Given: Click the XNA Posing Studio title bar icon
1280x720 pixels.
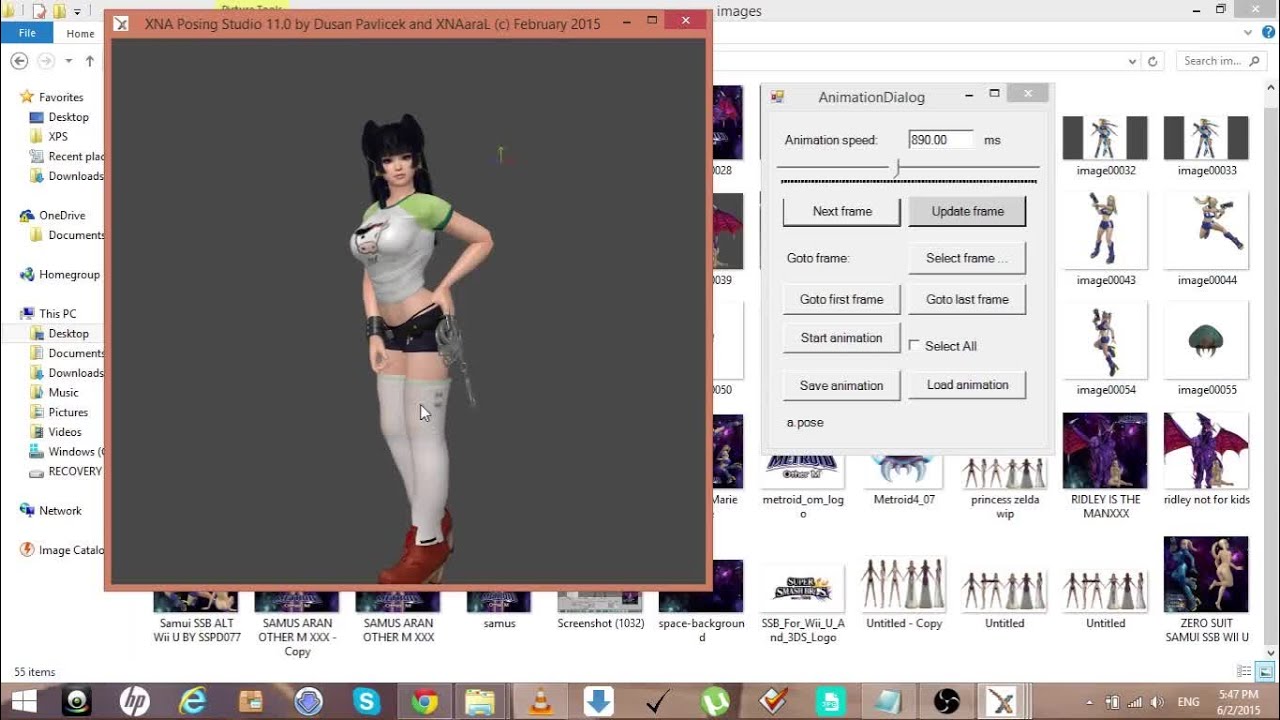Looking at the screenshot, I should coord(121,22).
